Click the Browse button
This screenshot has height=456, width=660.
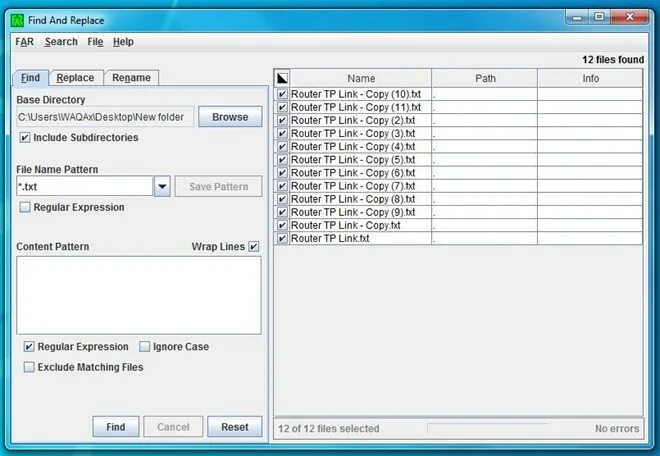(x=230, y=117)
